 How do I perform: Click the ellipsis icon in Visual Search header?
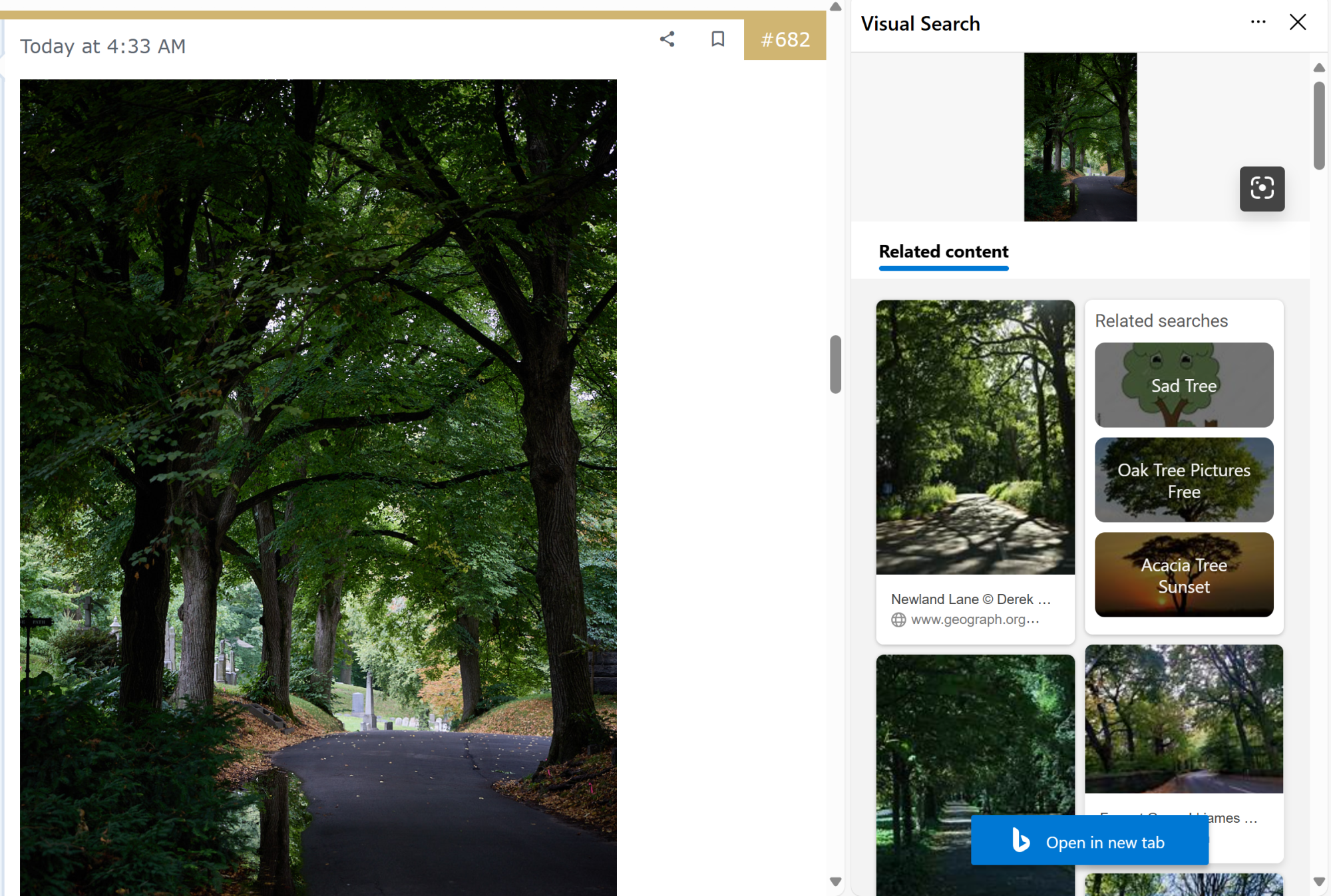pyautogui.click(x=1258, y=22)
